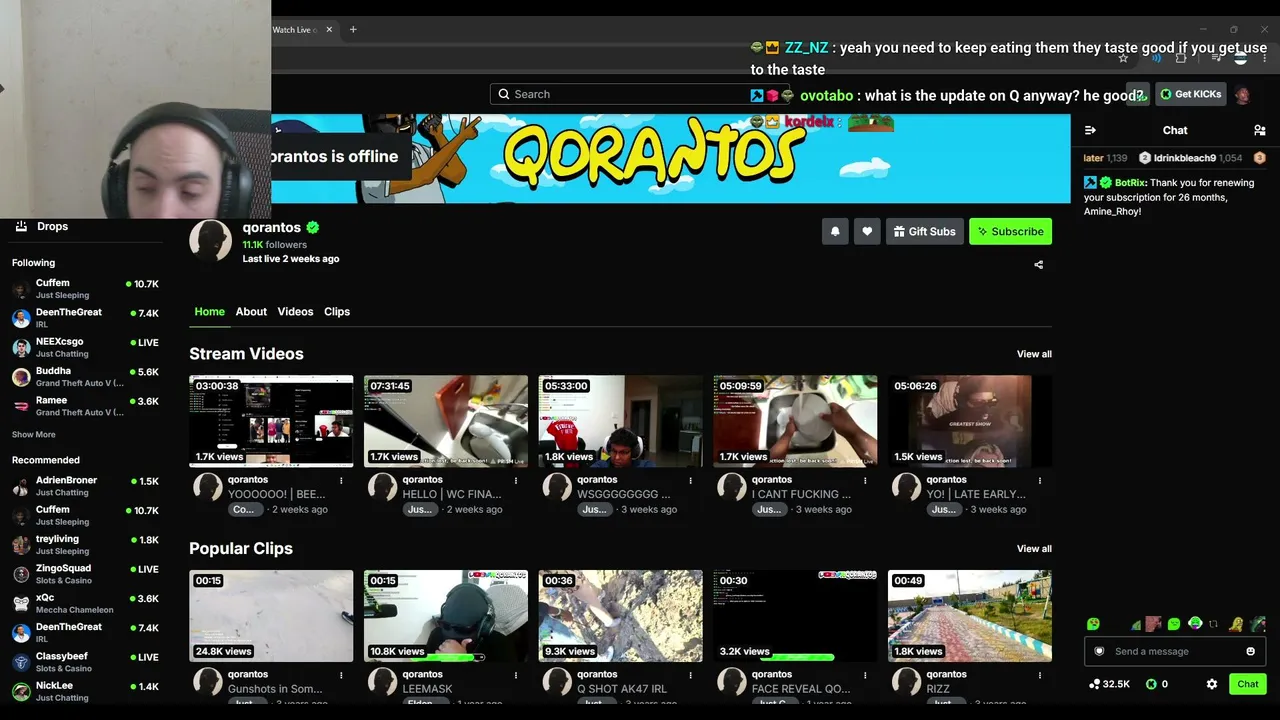Open NEEXcsgo channel in Following list
This screenshot has height=720, width=1280.
[x=85, y=347]
